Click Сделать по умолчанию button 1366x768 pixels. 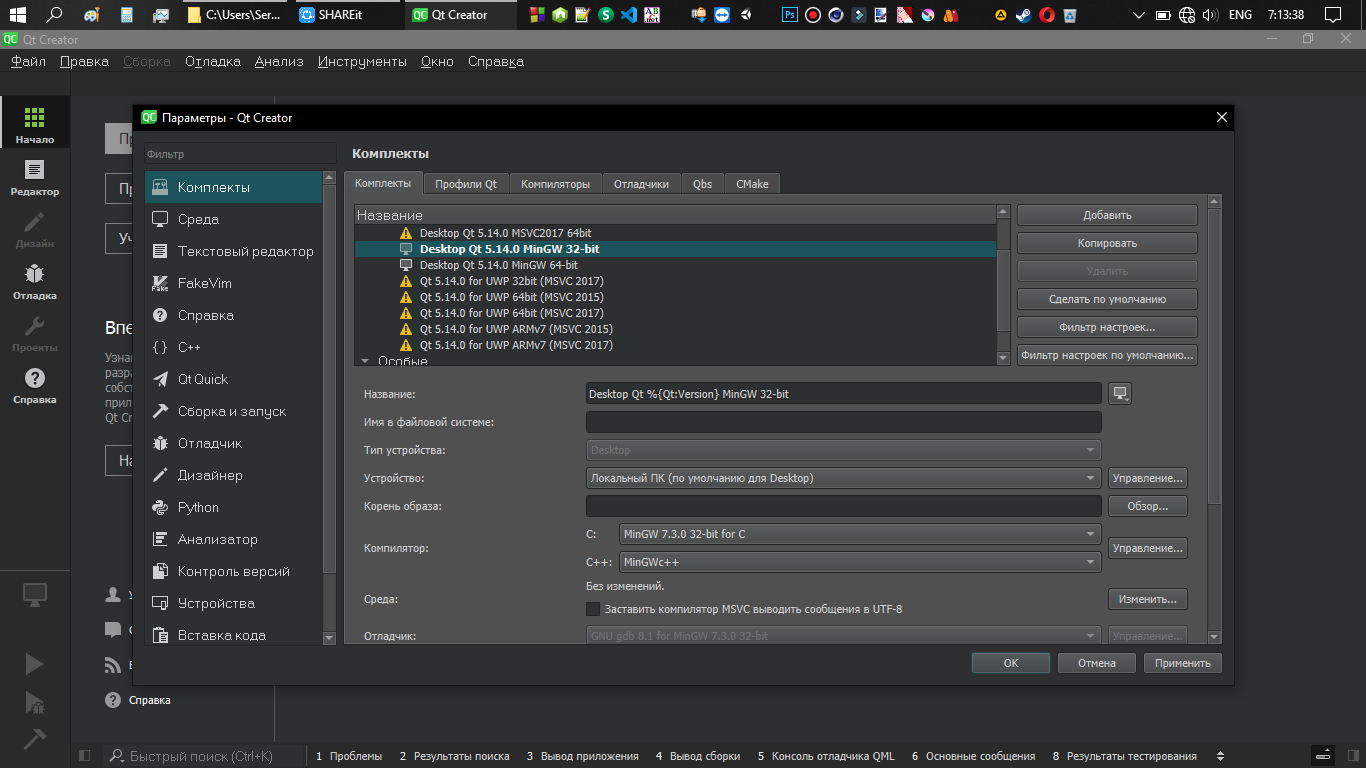pos(1107,299)
